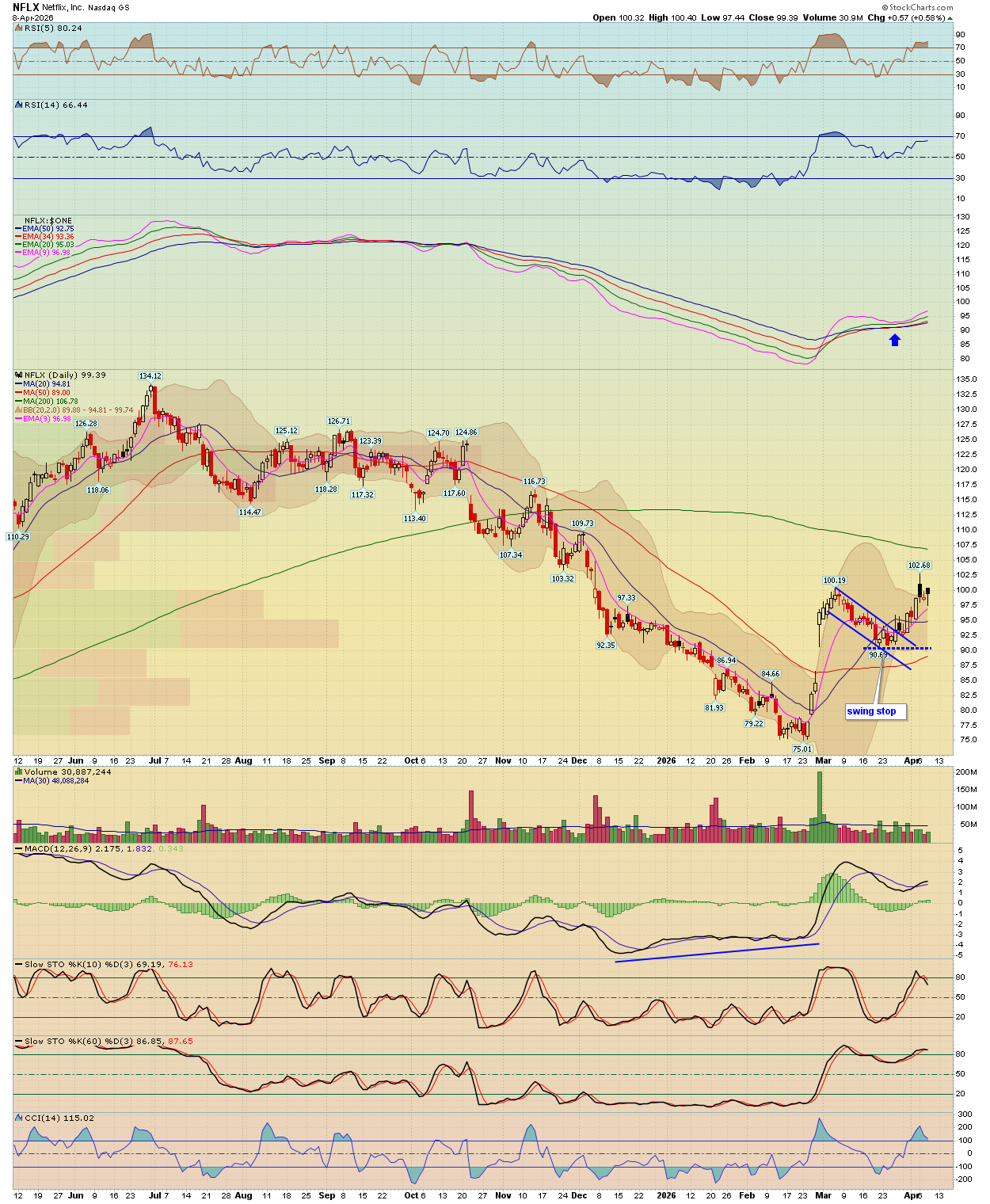Click the 79.22 price label in February
The height and width of the screenshot is (1204, 990).
754,723
